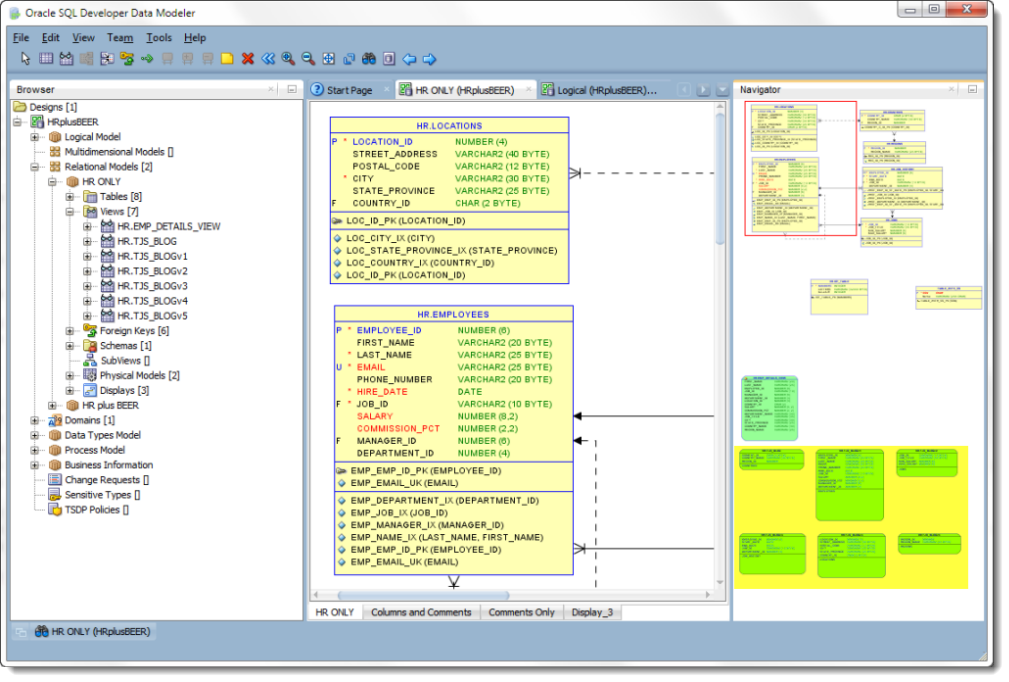Image resolution: width=1009 pixels, height=682 pixels.
Task: Open the Edit menu
Action: [51, 38]
